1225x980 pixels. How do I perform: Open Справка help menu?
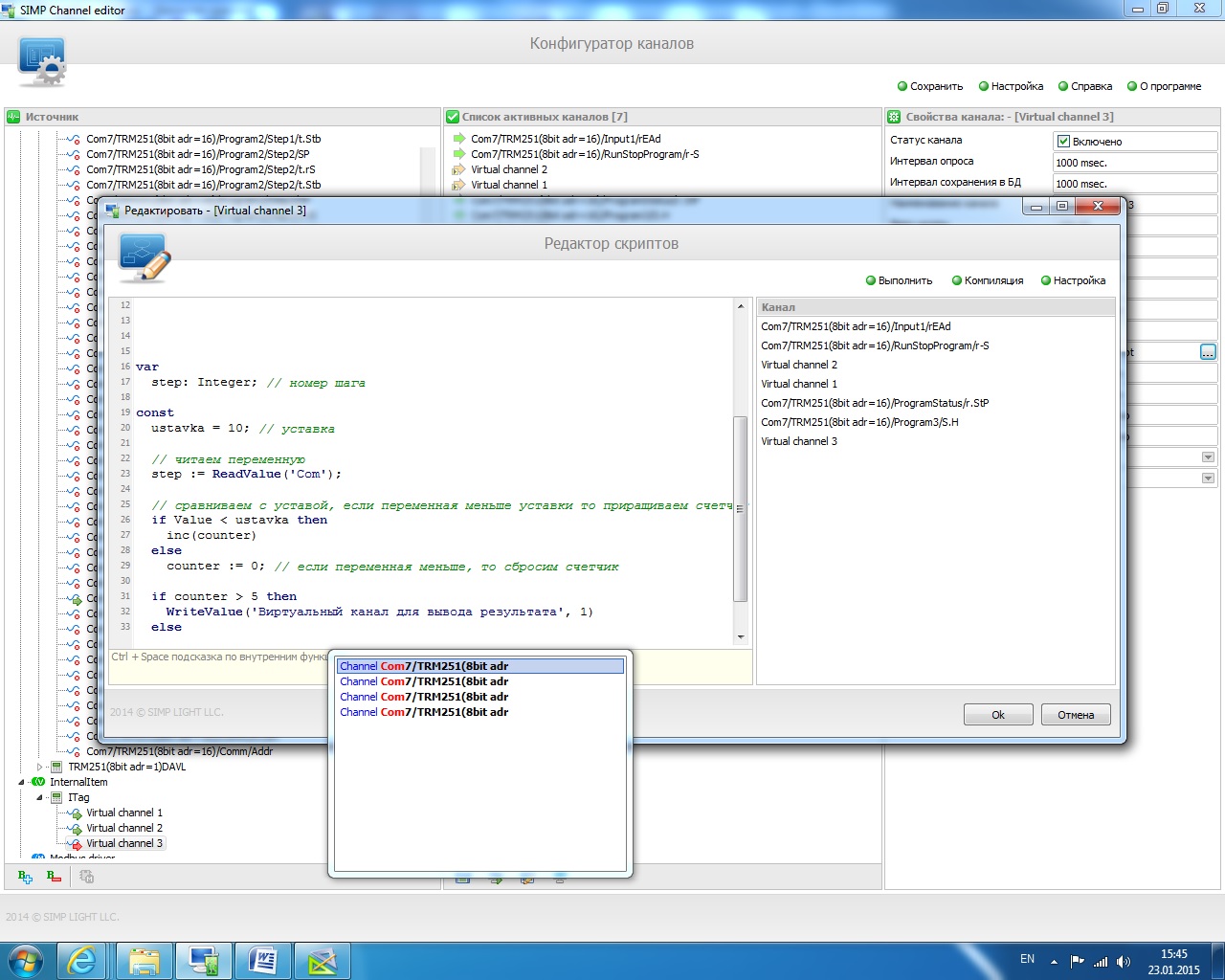[x=1084, y=86]
